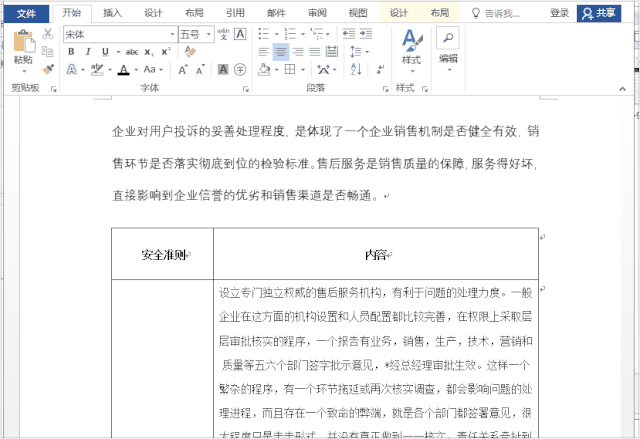
Task: Apply shading with the paint bucket icon
Action: pyautogui.click(x=264, y=69)
